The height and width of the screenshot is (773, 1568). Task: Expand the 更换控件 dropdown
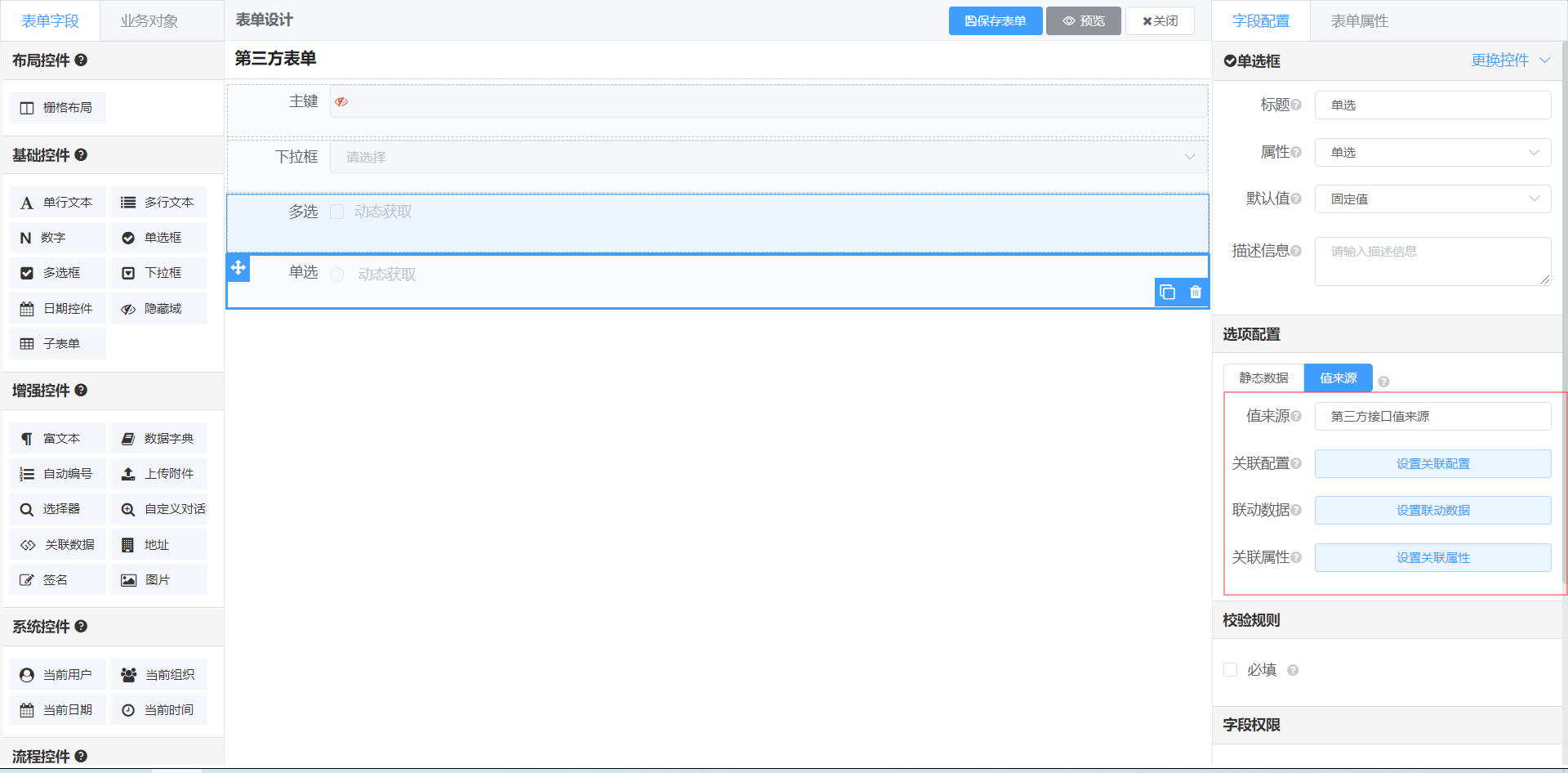pos(1510,60)
